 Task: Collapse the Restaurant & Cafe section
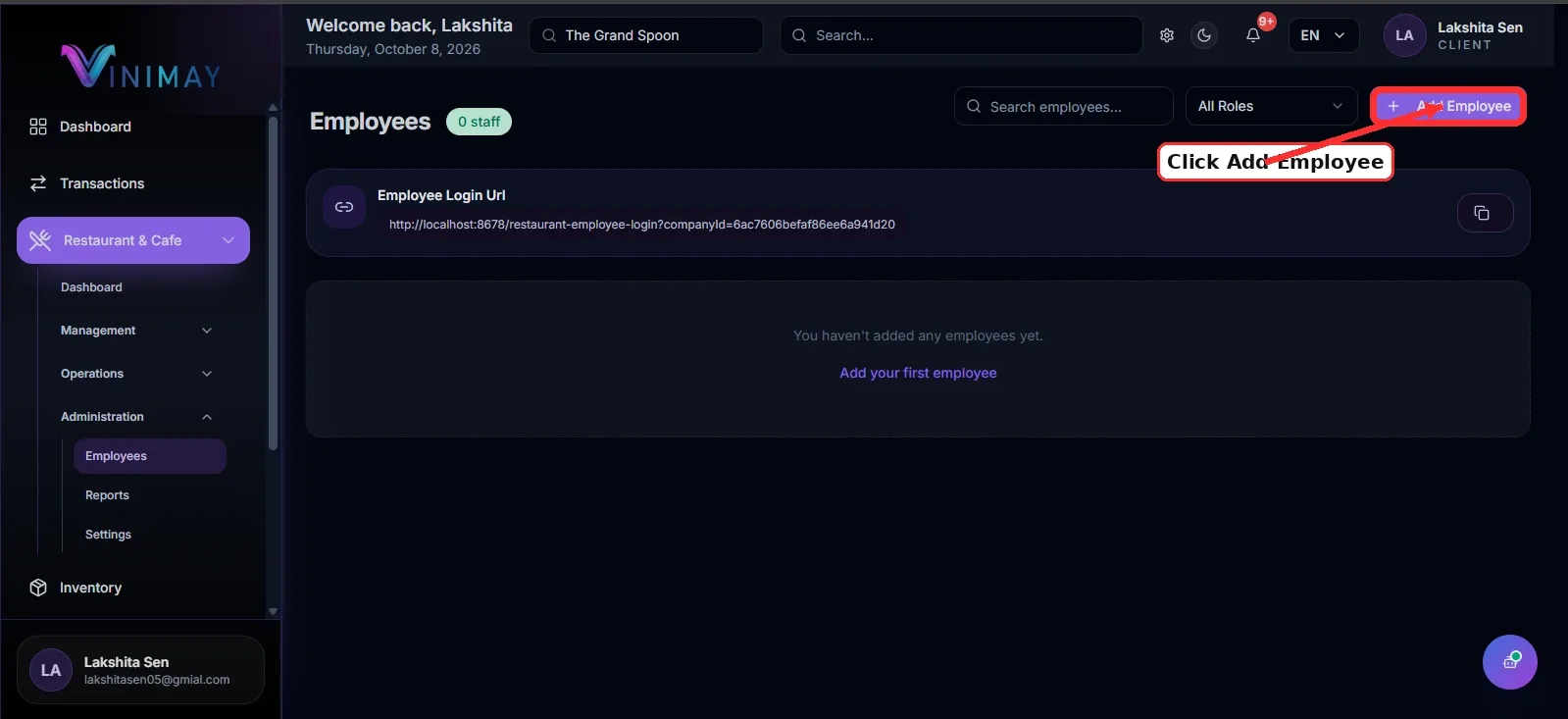228,240
